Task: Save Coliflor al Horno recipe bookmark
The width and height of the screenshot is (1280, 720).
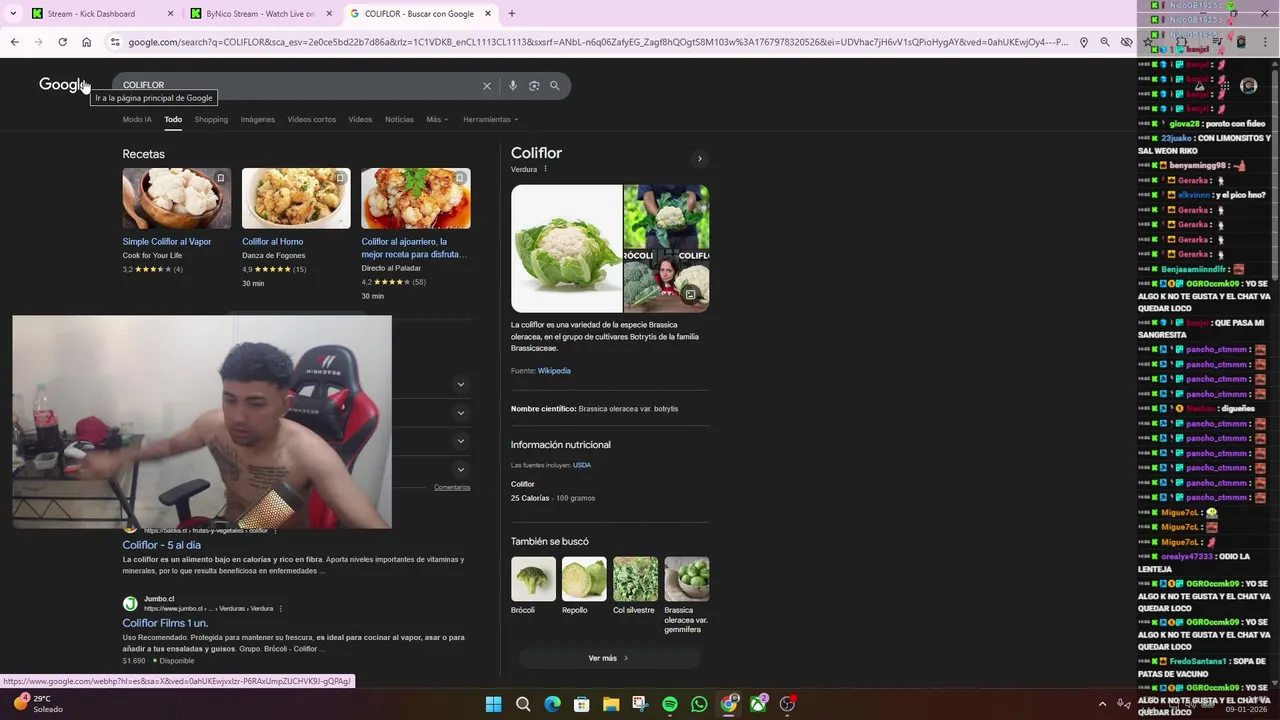Action: pyautogui.click(x=340, y=178)
